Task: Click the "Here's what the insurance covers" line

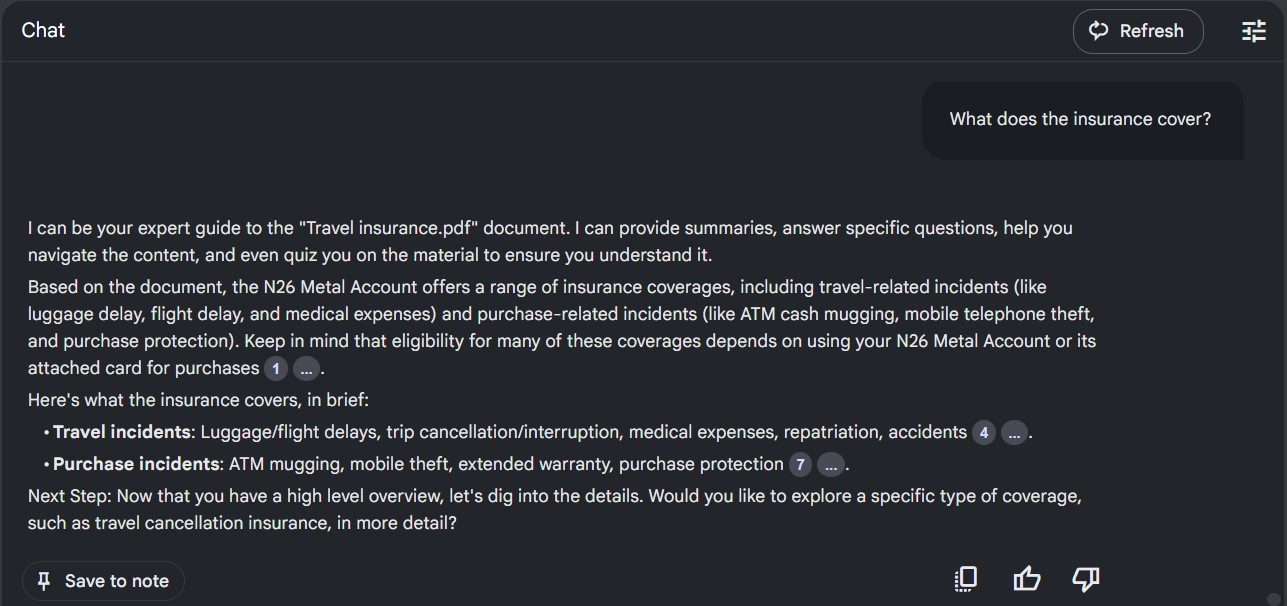Action: (x=199, y=400)
